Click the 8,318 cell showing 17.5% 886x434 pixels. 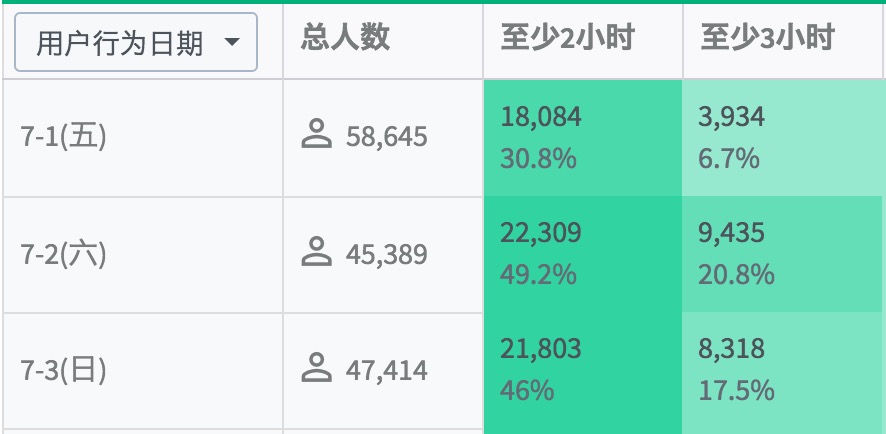(x=782, y=371)
